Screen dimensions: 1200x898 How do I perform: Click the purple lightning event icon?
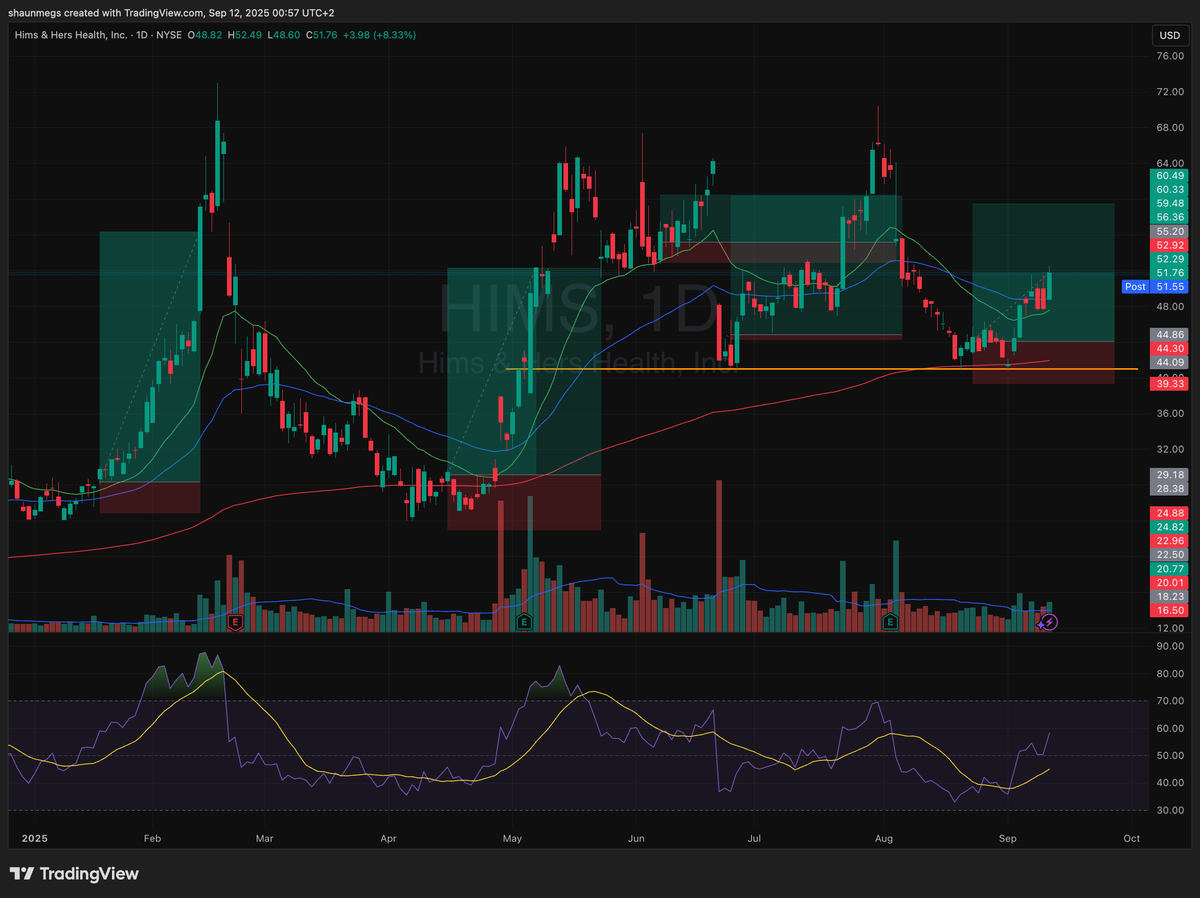pyautogui.click(x=1050, y=622)
